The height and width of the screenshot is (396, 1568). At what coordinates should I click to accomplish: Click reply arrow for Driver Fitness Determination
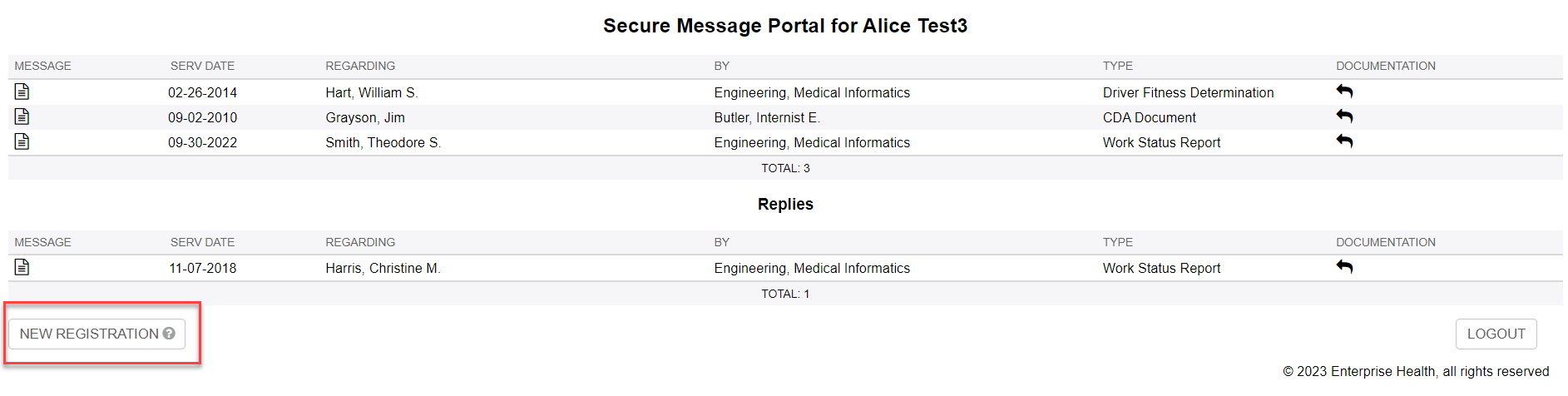(1344, 92)
